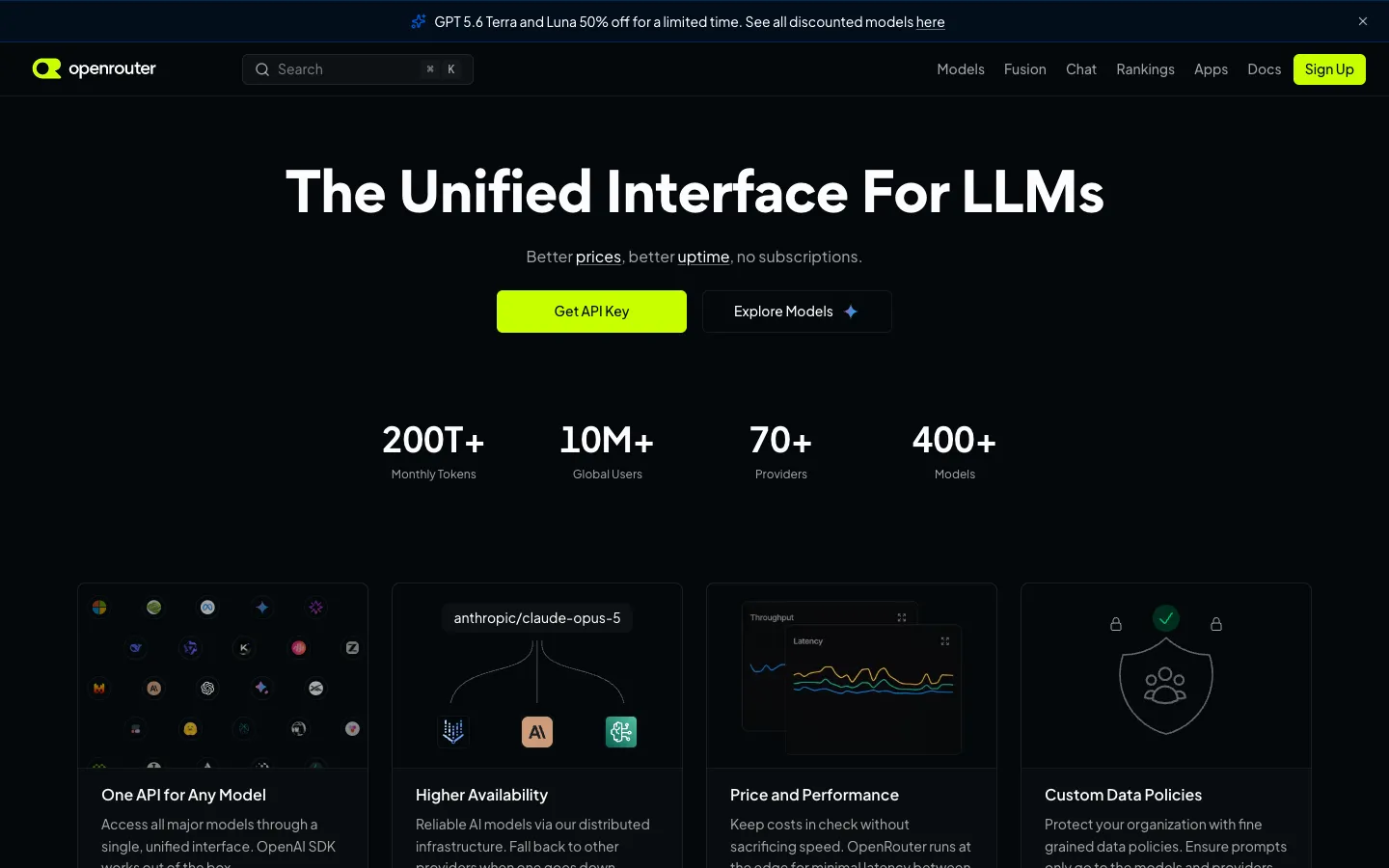The height and width of the screenshot is (868, 1389).
Task: Click the red-pink waveform provider icon
Action: (x=299, y=648)
